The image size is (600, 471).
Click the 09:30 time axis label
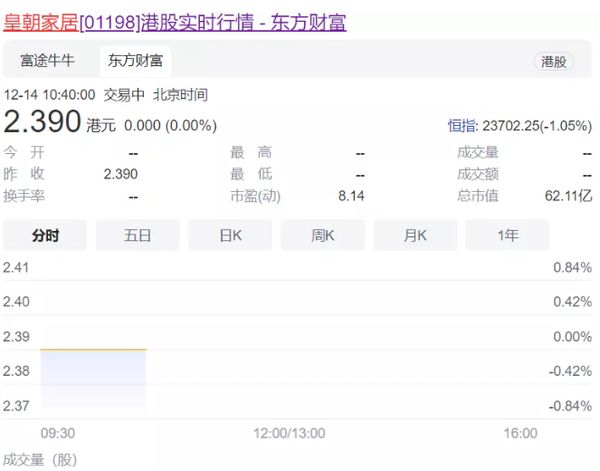point(56,433)
